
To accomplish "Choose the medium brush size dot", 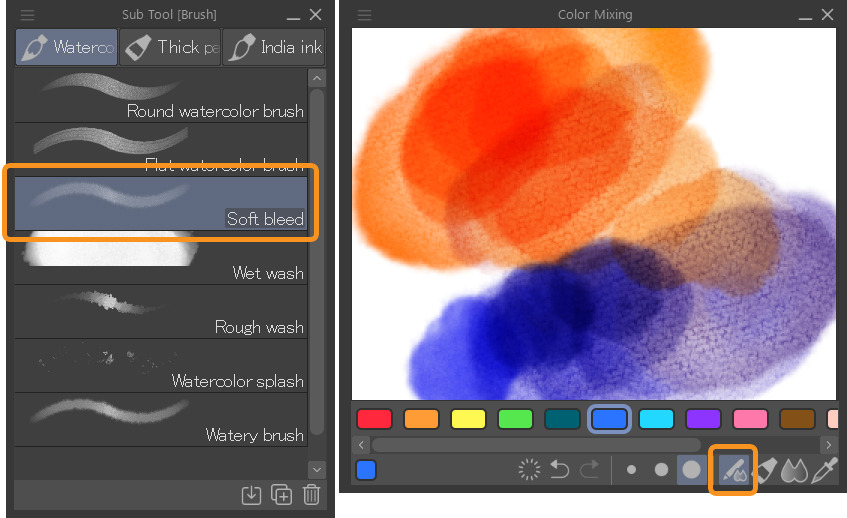I will (x=661, y=470).
